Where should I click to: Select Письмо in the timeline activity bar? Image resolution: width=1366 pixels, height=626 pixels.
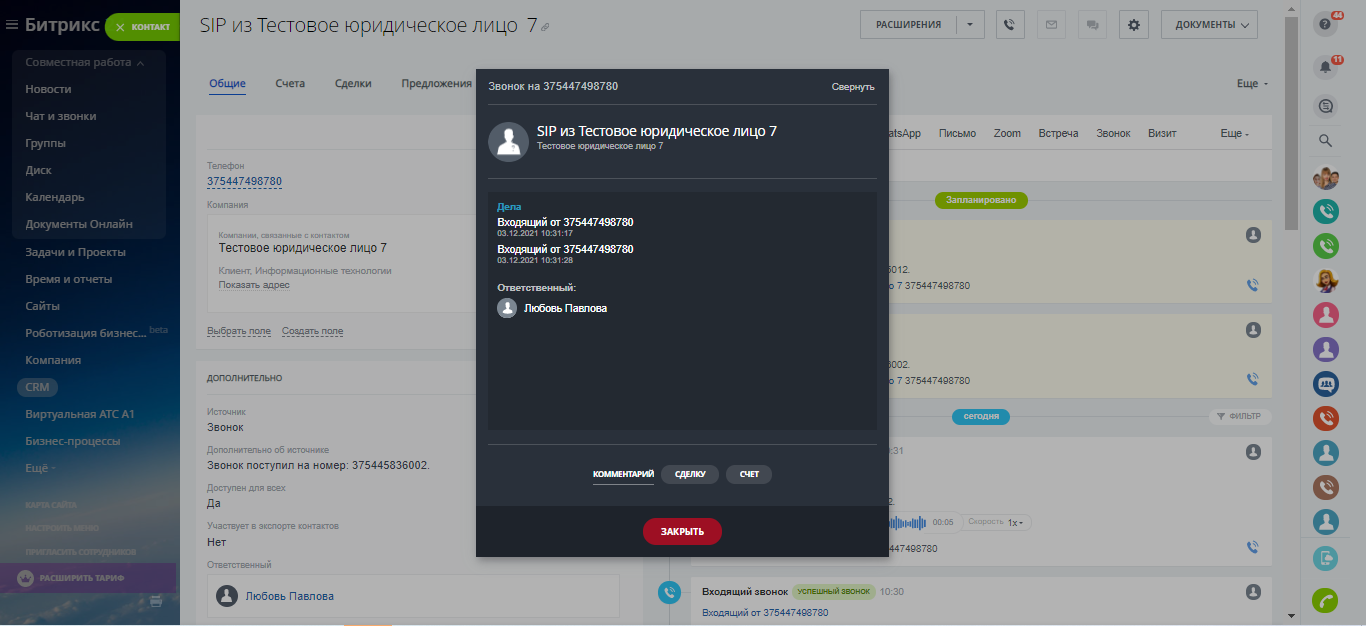958,133
